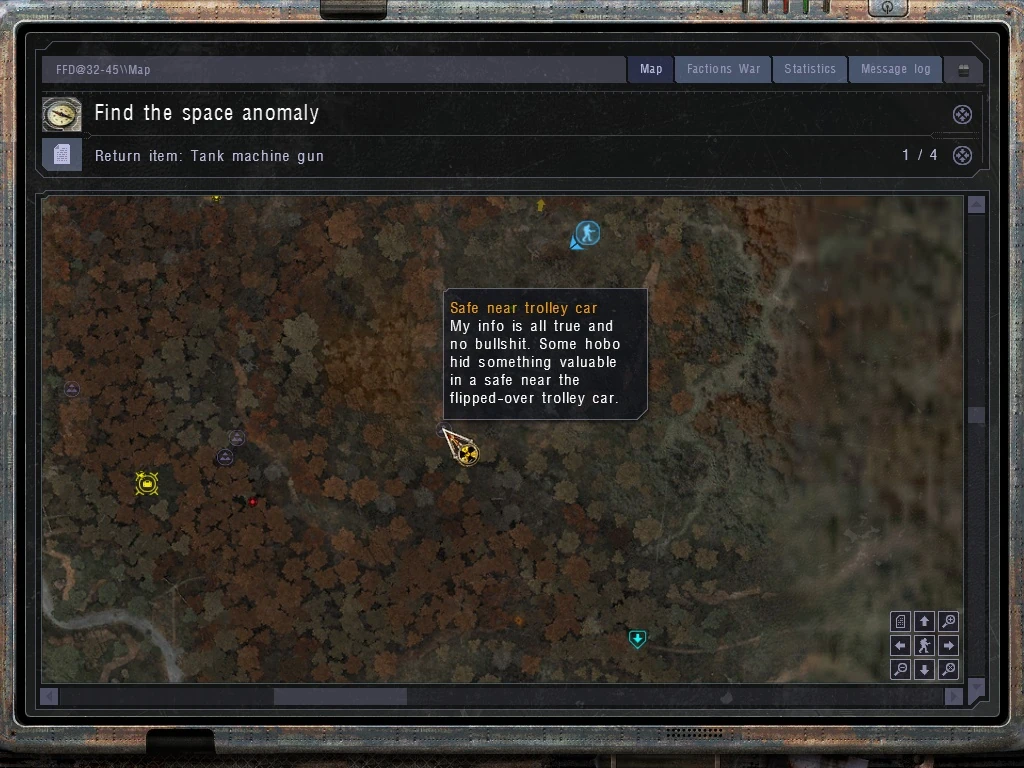Open the Statistics tab
1024x768 pixels.
click(x=810, y=69)
